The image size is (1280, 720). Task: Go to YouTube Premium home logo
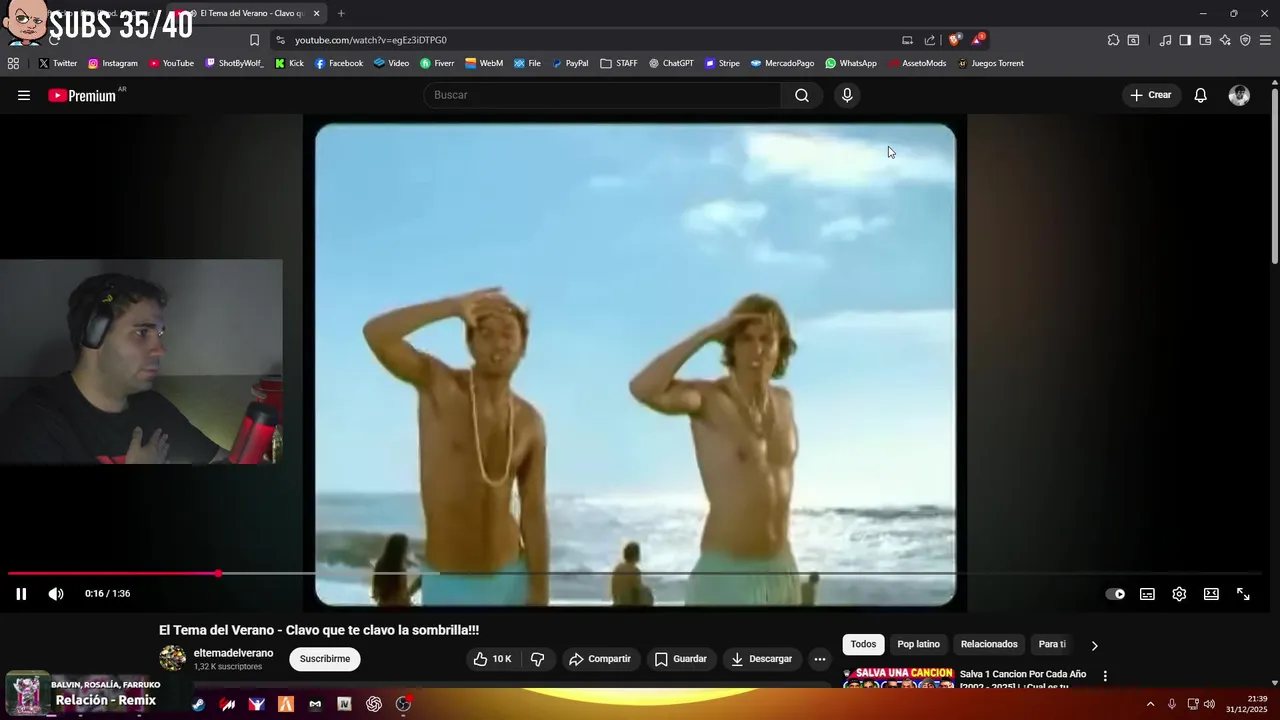coord(82,96)
